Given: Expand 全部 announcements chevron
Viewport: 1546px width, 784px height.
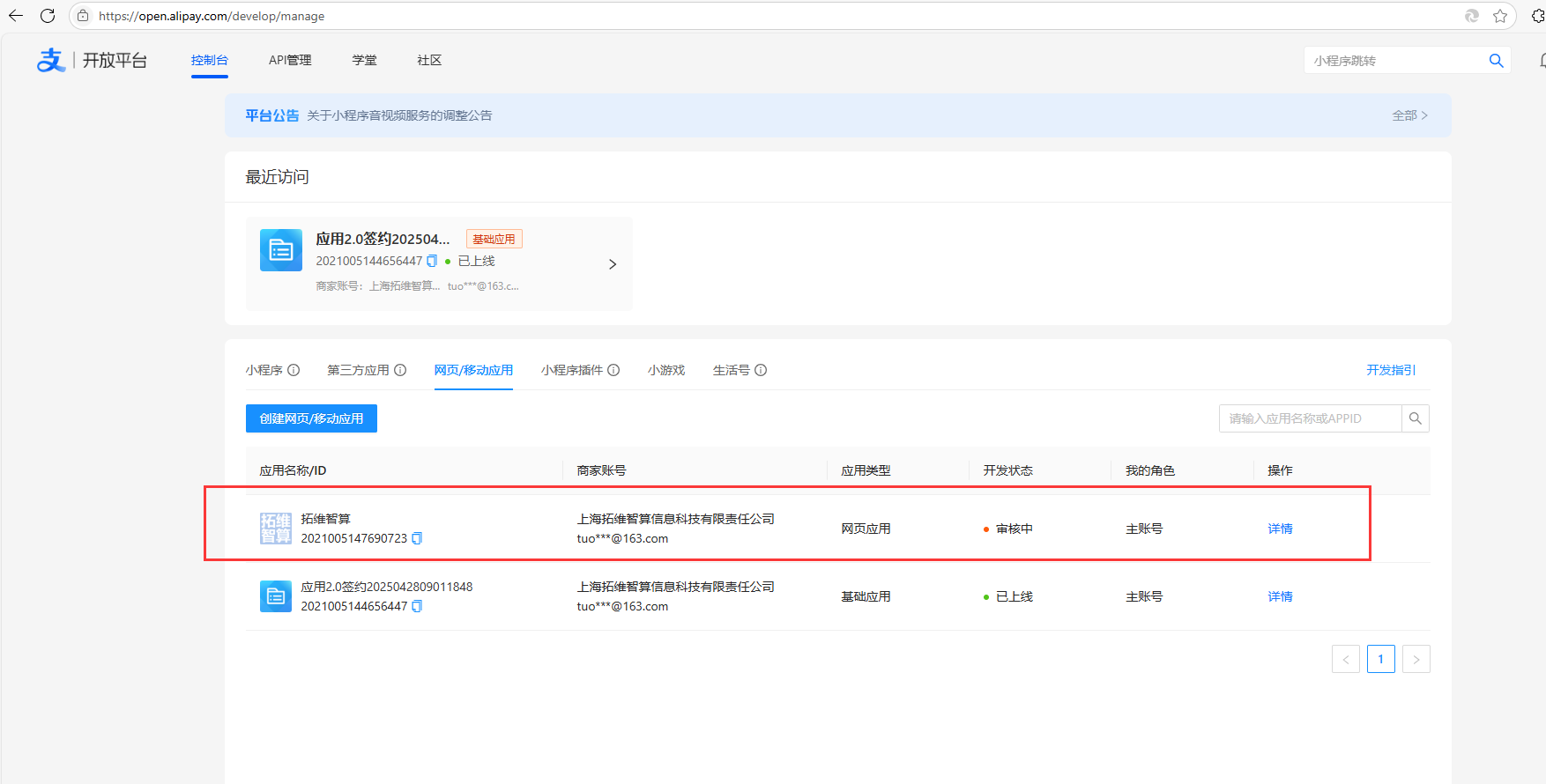Looking at the screenshot, I should coord(1424,115).
